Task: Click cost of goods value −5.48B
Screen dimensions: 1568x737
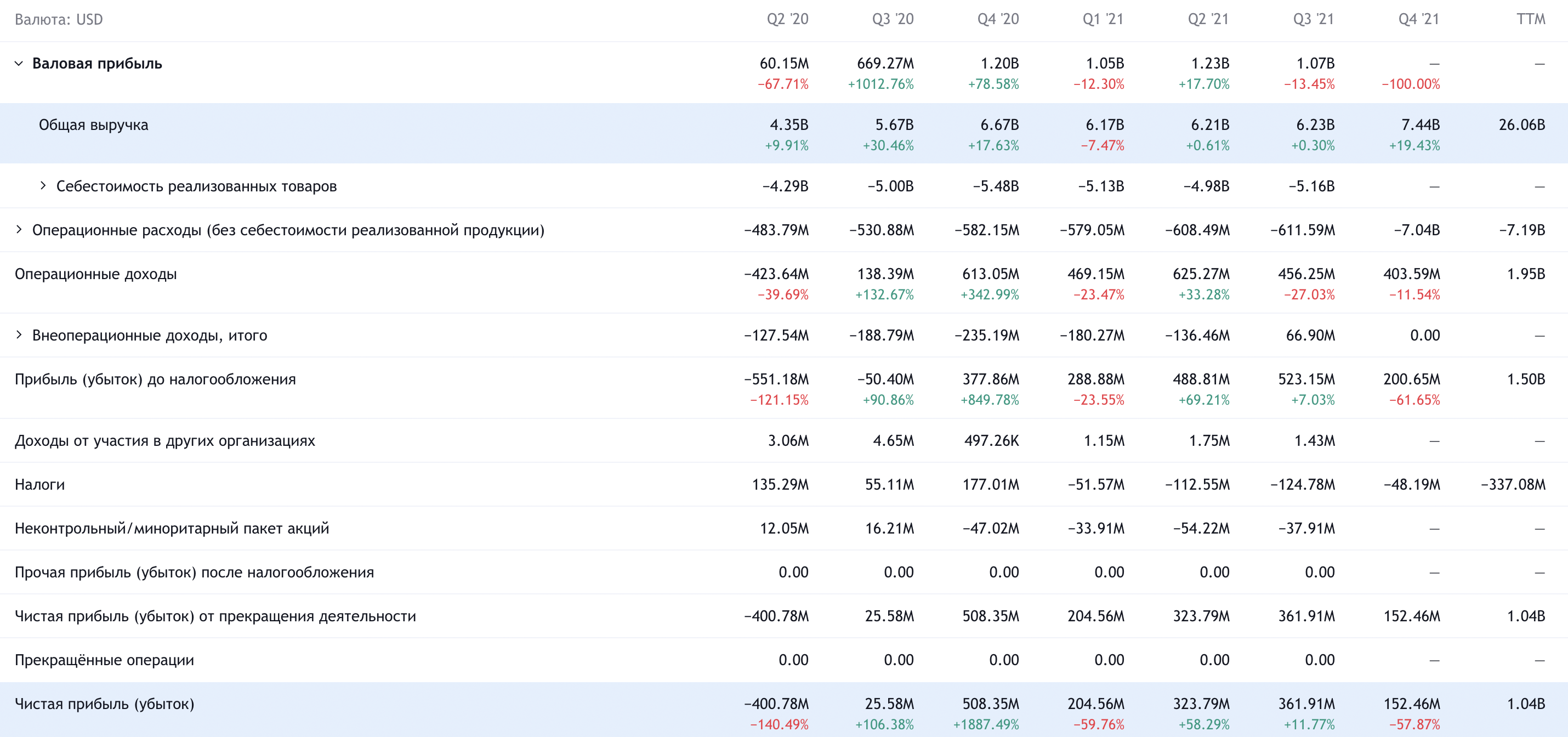Action: 996,186
